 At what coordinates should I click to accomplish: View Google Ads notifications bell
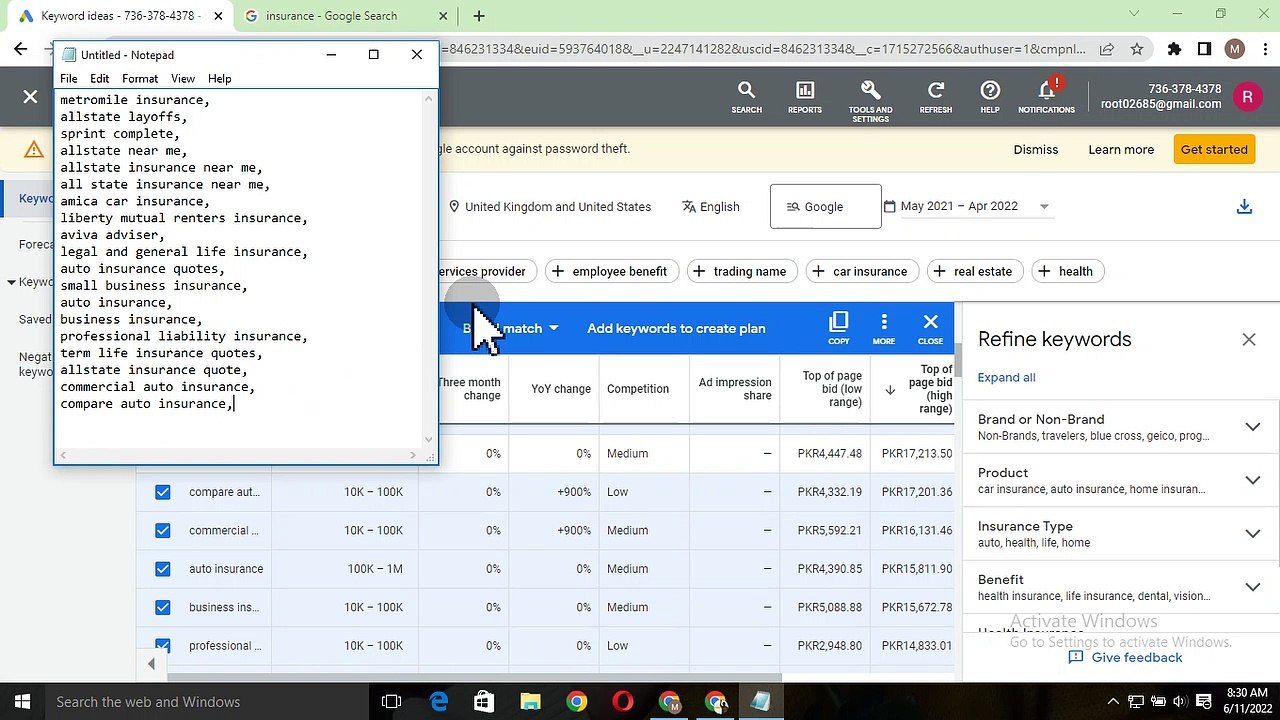1047,97
